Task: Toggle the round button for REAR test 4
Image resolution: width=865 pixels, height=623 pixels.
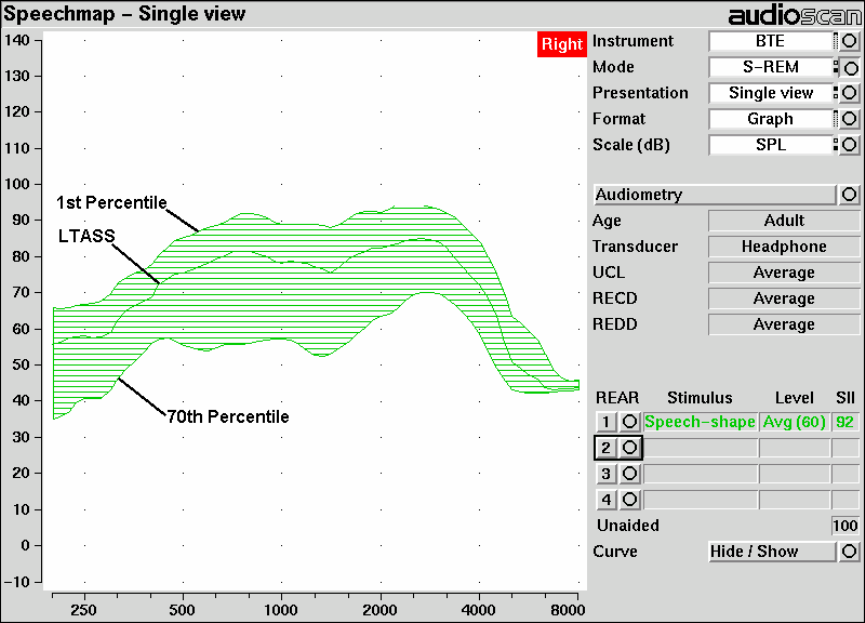Action: pyautogui.click(x=629, y=499)
